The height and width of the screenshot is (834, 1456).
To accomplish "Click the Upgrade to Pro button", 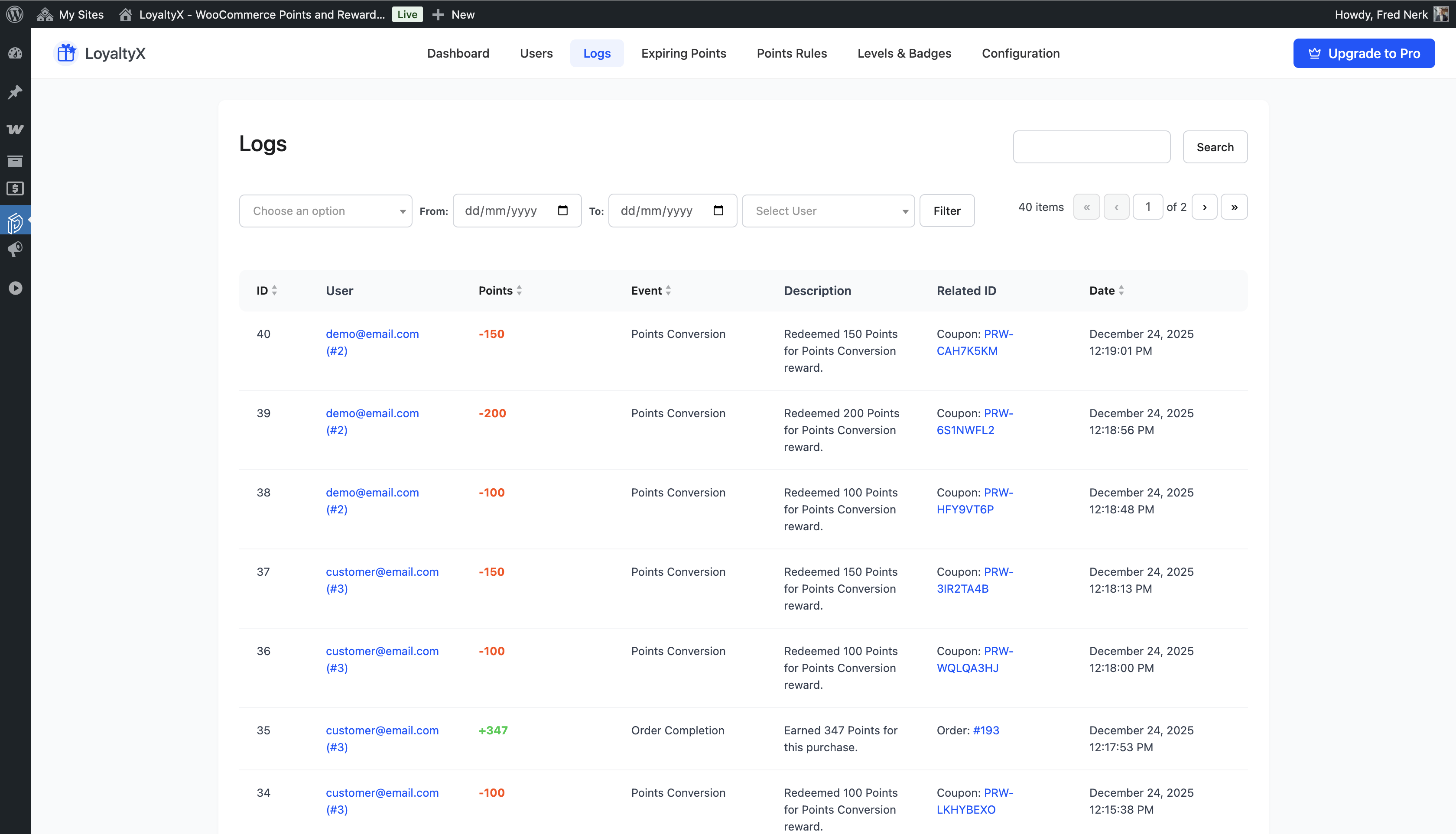I will pyautogui.click(x=1363, y=53).
